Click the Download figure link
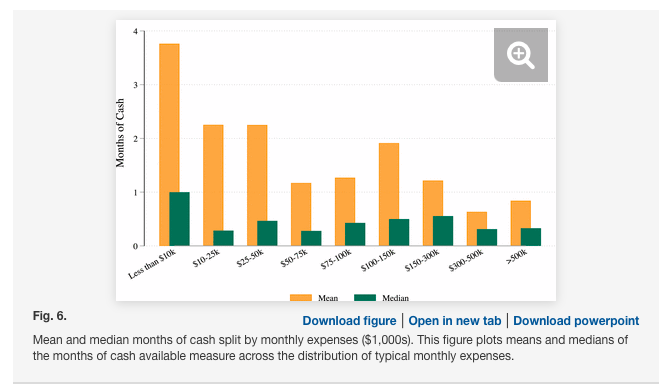The width and height of the screenshot is (667, 390). coord(349,321)
